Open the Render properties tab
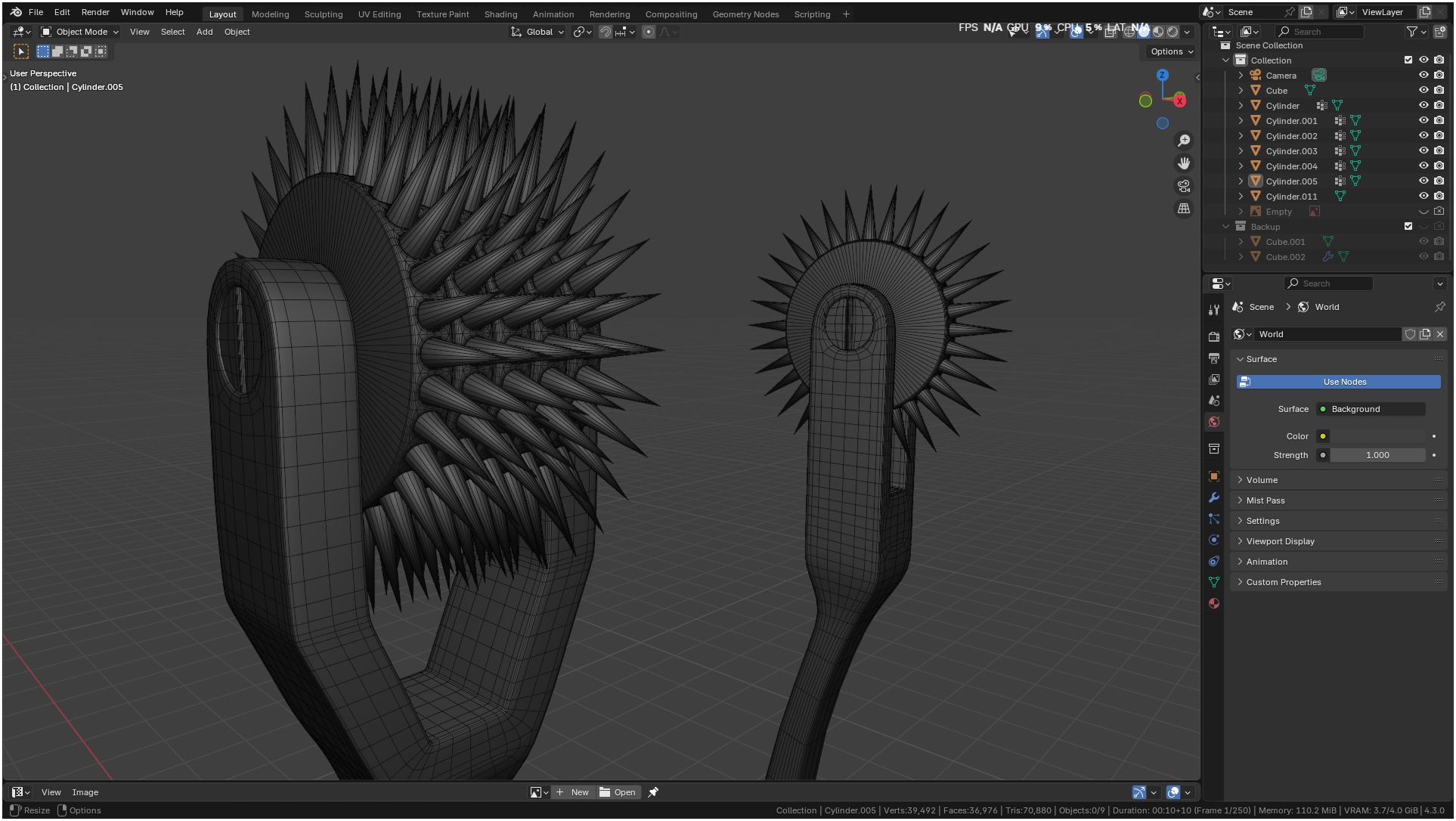 click(1214, 336)
